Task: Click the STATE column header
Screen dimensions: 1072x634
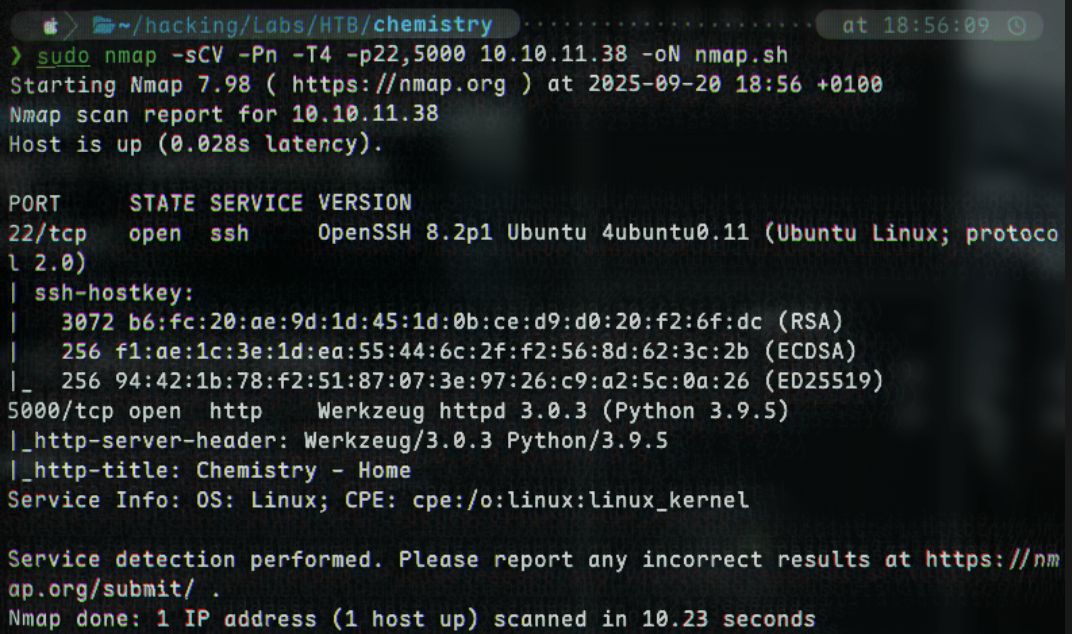Action: pyautogui.click(x=162, y=203)
